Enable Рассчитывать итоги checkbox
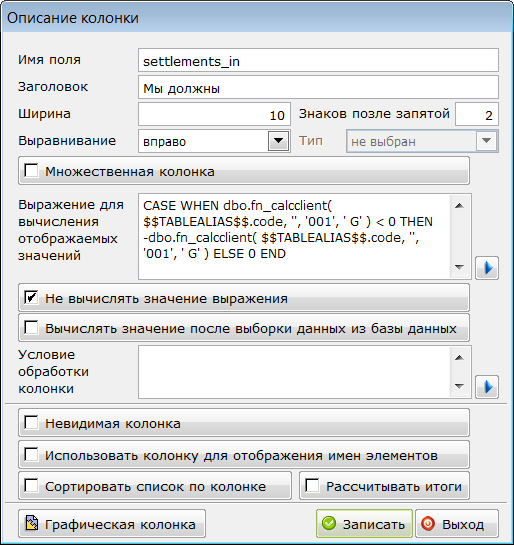This screenshot has height=545, width=514. click(x=312, y=486)
